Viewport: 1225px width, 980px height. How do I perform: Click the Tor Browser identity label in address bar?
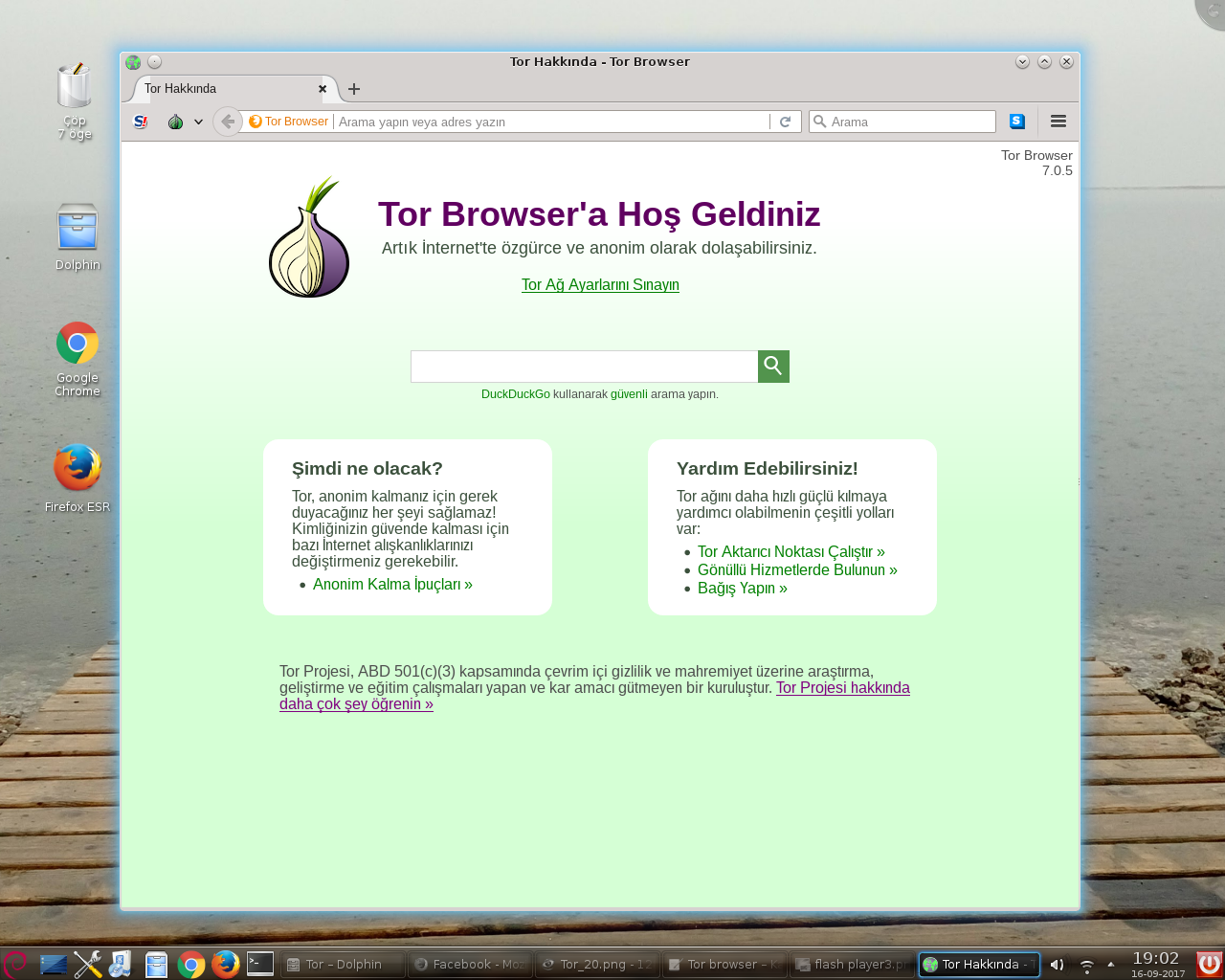coord(289,122)
